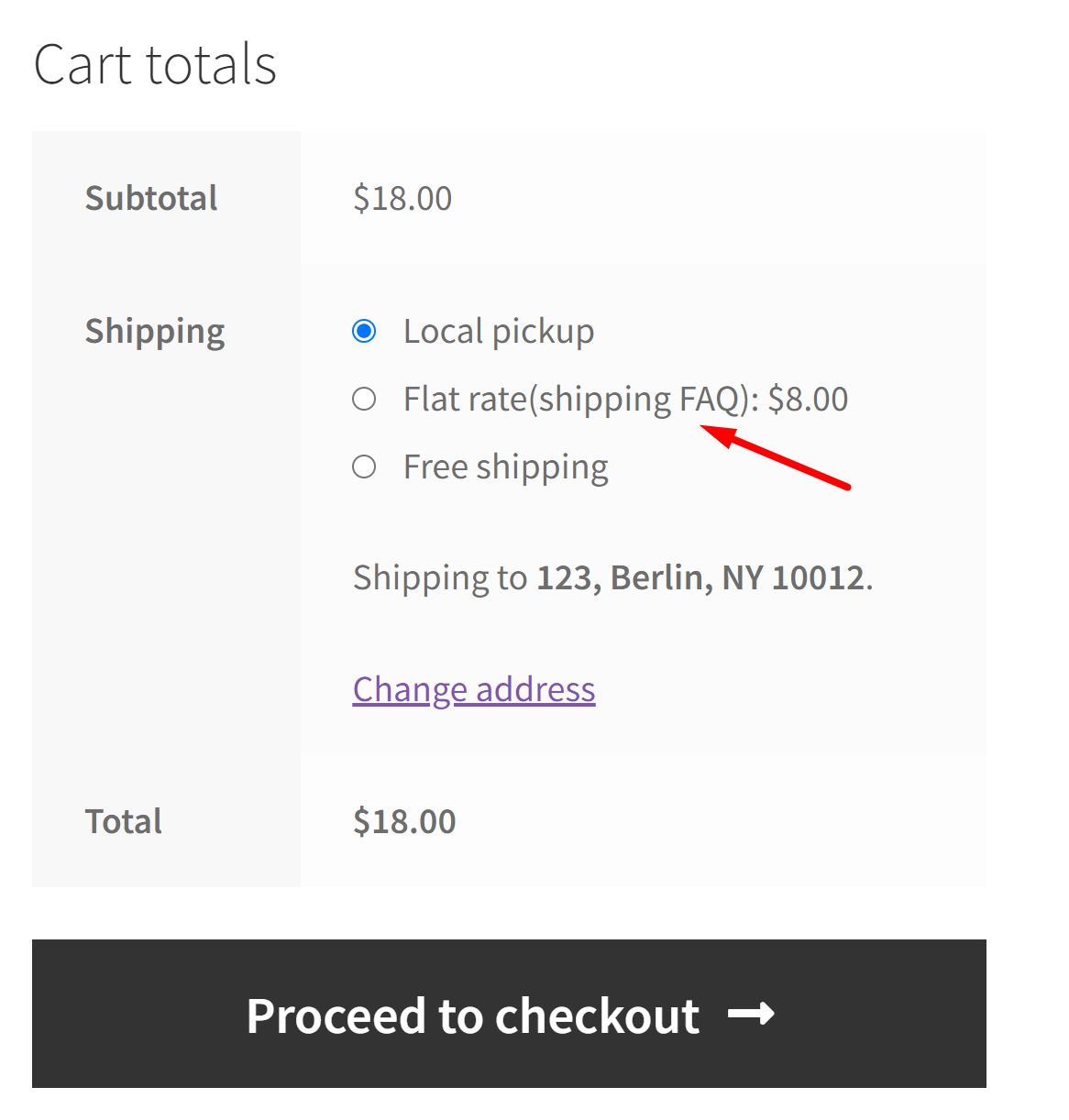Enable Free shipping option
Screen dimensions: 1069x1120
tap(364, 467)
